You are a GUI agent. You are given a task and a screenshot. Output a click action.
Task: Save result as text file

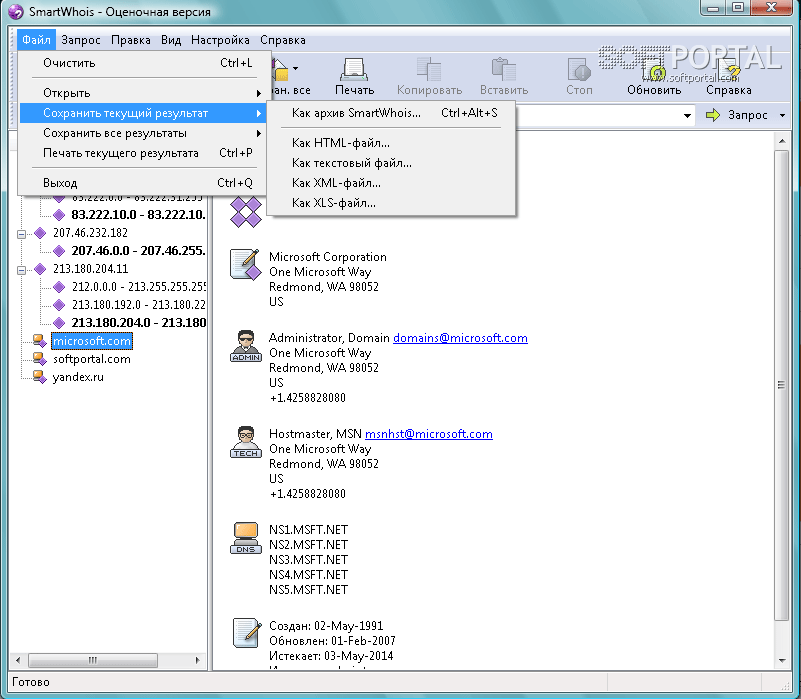coord(391,163)
